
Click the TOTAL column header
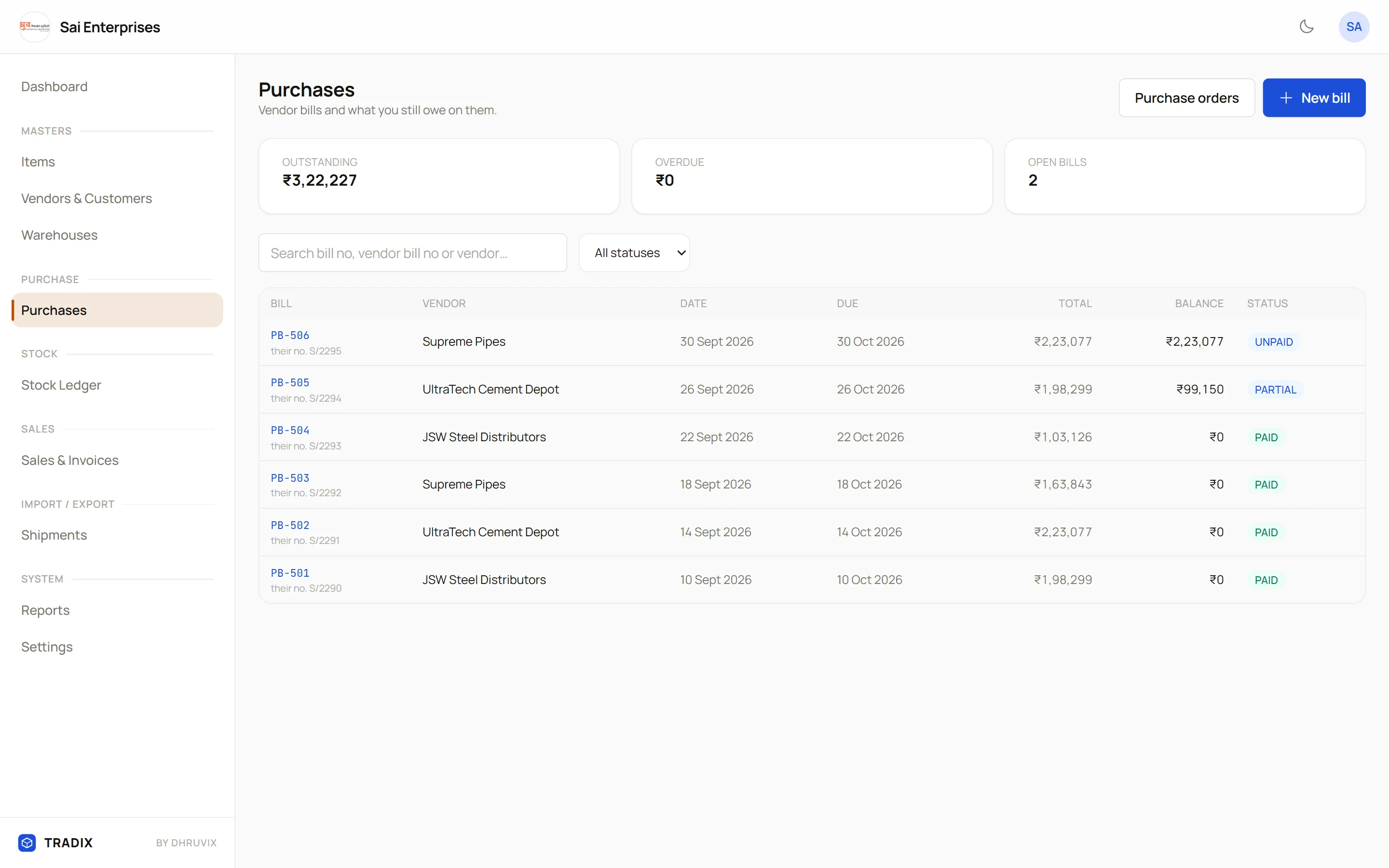coord(1075,304)
